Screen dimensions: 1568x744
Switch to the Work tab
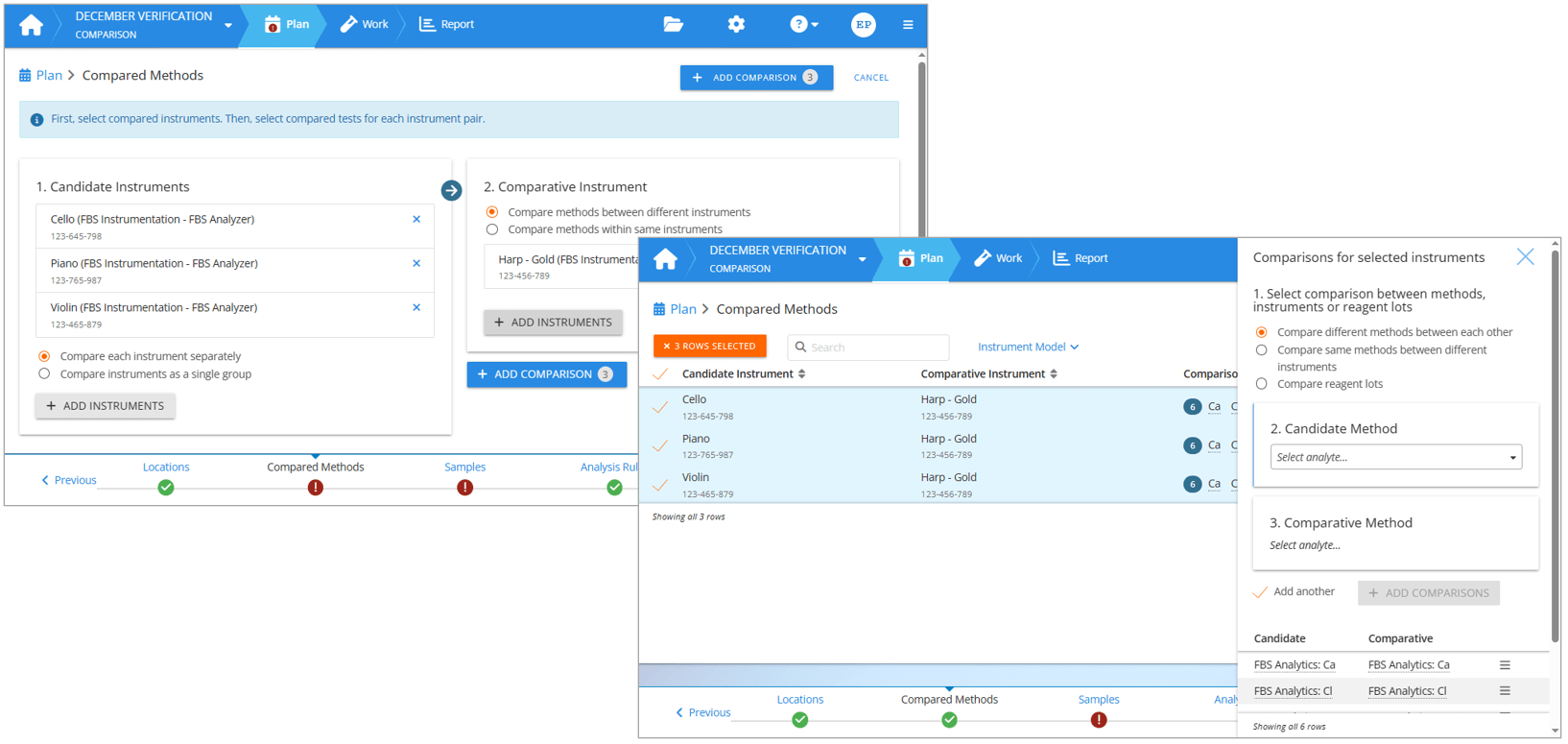click(365, 25)
